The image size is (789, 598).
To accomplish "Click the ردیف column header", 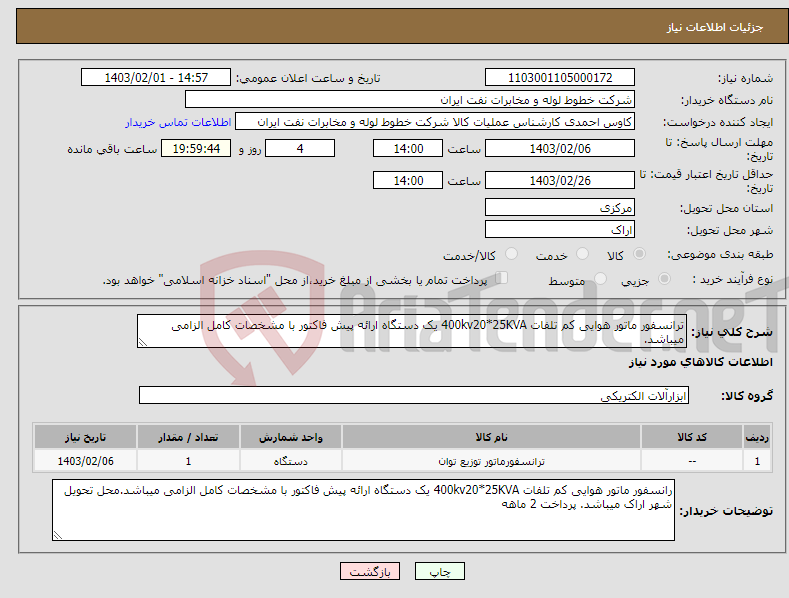I will tap(757, 437).
